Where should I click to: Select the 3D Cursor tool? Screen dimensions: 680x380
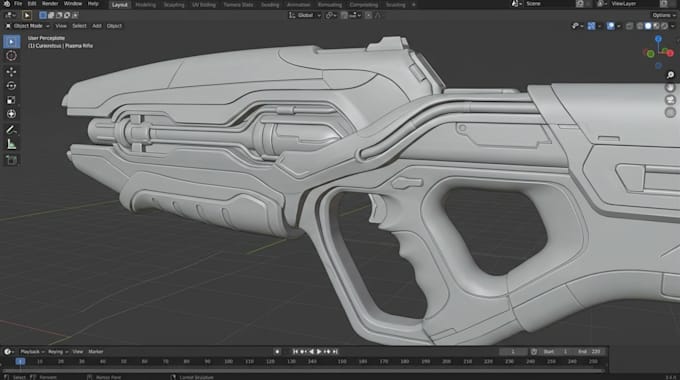[11, 56]
